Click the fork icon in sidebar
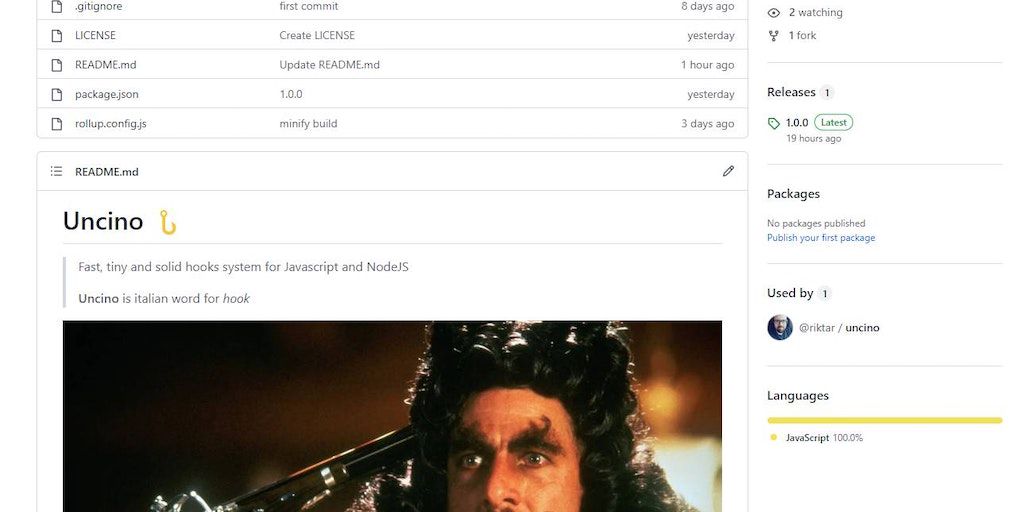Screen dimensions: 1024x512 pos(774,35)
